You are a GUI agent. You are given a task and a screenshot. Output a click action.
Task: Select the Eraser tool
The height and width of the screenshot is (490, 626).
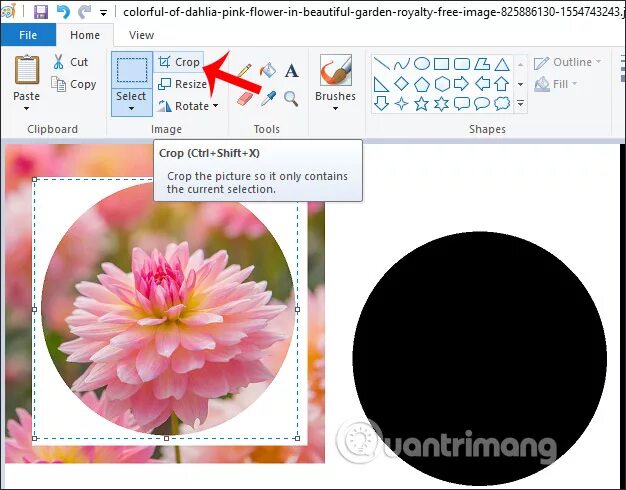pos(245,98)
